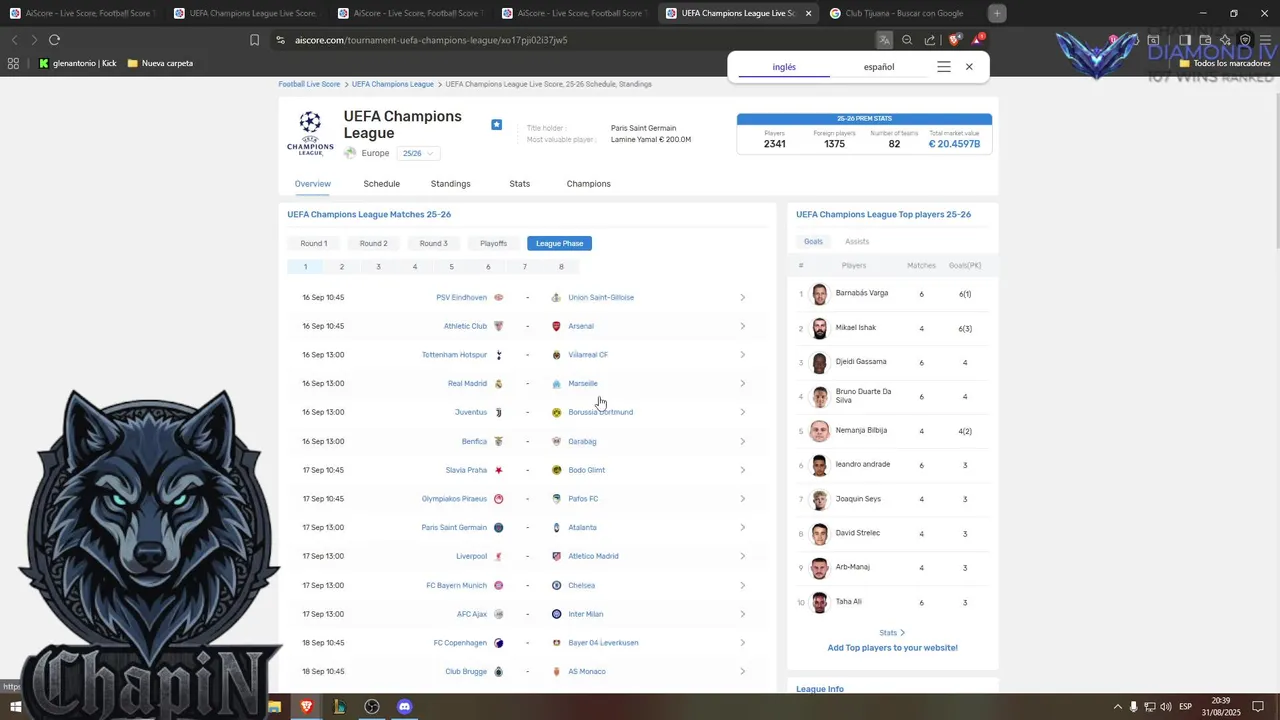Open Brave Shields lion icon
This screenshot has width=1280, height=720.
(954, 40)
